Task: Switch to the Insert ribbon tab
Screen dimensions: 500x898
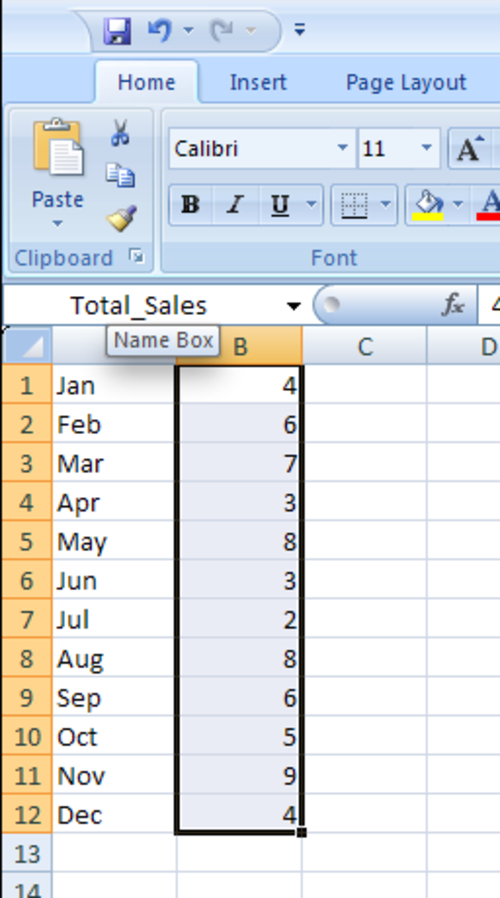Action: click(x=258, y=82)
